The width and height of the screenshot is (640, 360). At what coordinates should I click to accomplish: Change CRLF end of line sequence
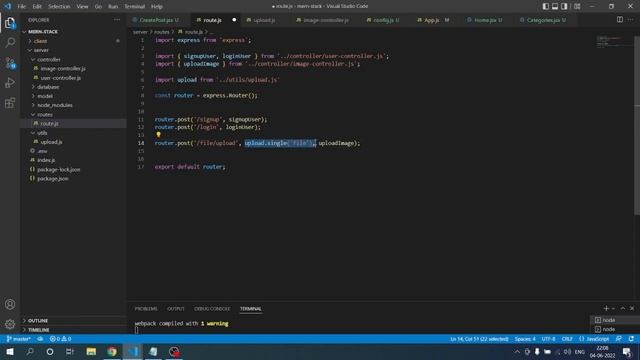(x=567, y=339)
